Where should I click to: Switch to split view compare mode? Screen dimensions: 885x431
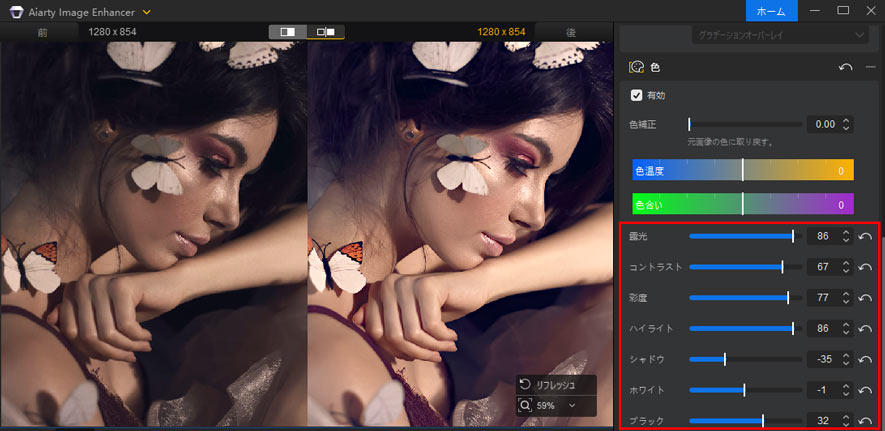coord(288,32)
